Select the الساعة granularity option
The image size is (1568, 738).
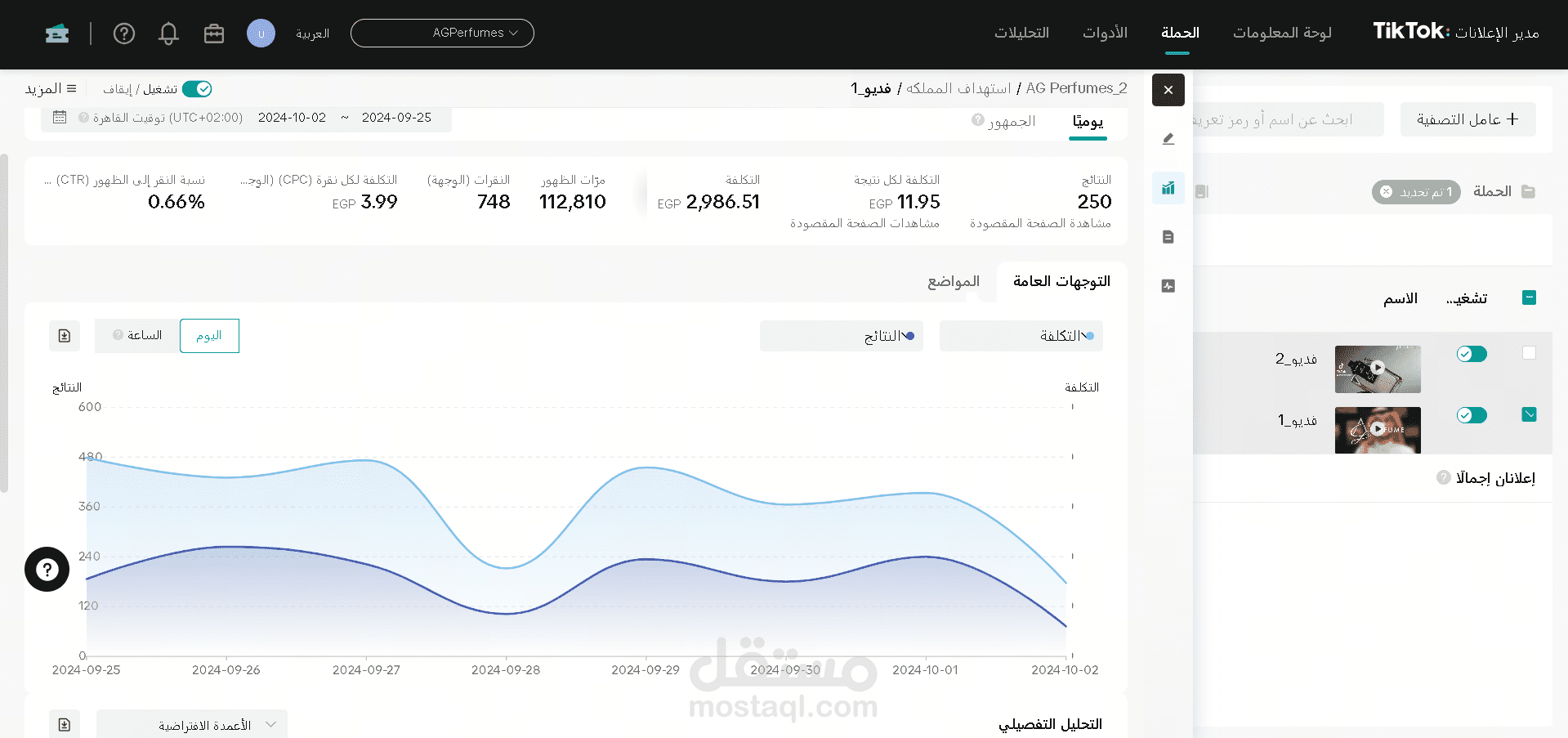[137, 336]
